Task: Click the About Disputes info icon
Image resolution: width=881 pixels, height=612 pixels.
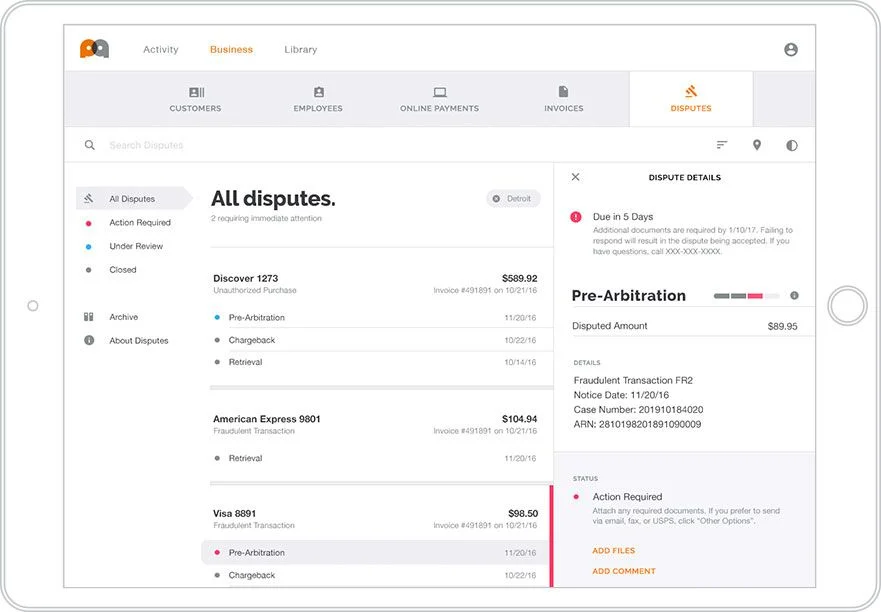Action: click(x=89, y=340)
